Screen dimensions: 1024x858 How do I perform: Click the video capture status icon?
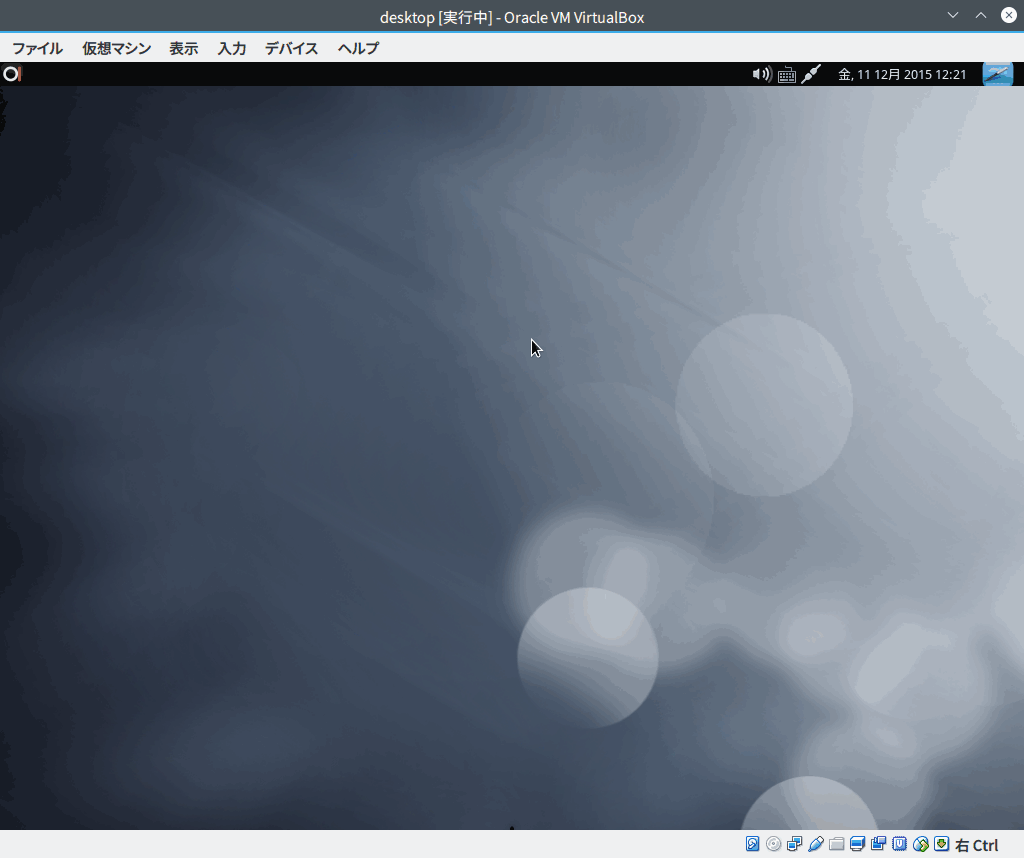click(x=878, y=844)
